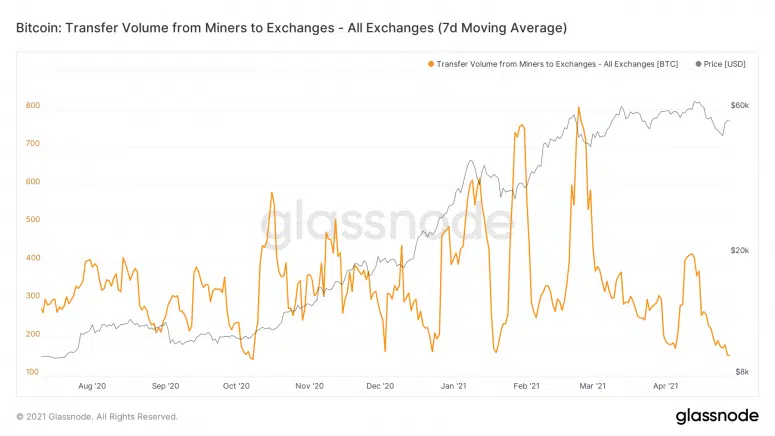
Task: Click the orange legend dot for Transfer Volume
Action: 431,64
